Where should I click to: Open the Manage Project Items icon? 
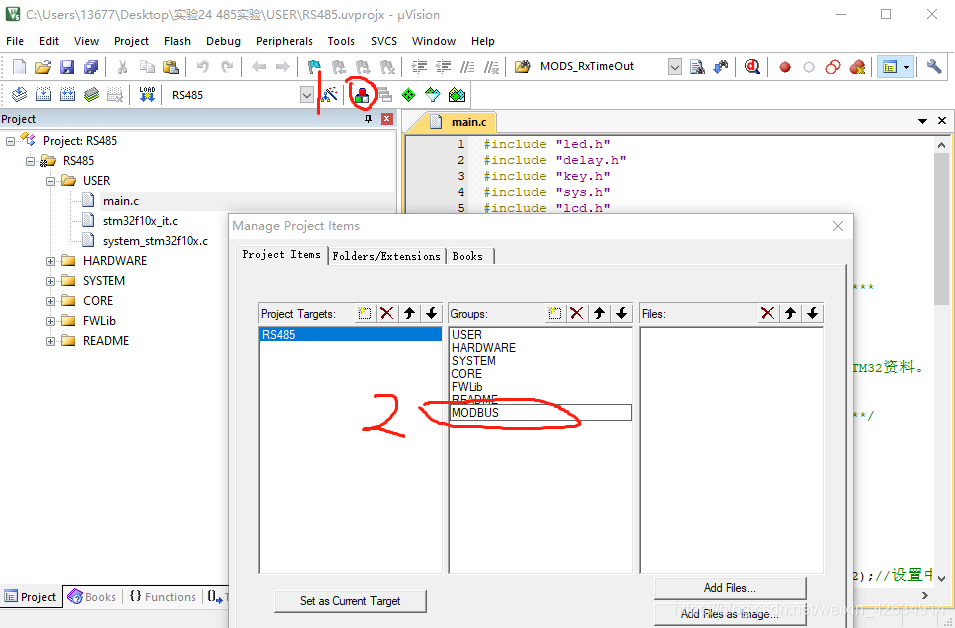(x=361, y=94)
